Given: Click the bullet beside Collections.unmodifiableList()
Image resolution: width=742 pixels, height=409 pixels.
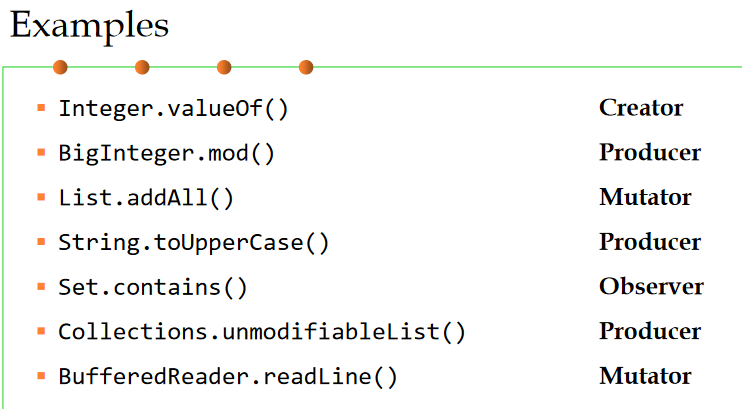Looking at the screenshot, I should pyautogui.click(x=42, y=330).
